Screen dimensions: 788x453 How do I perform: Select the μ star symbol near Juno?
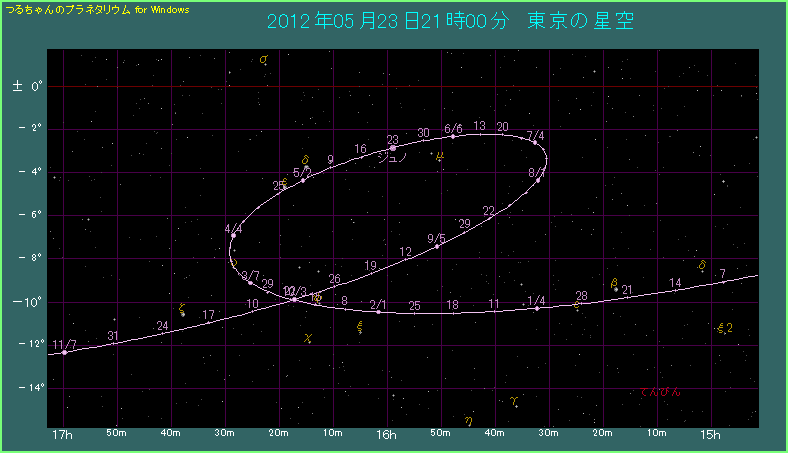point(440,155)
